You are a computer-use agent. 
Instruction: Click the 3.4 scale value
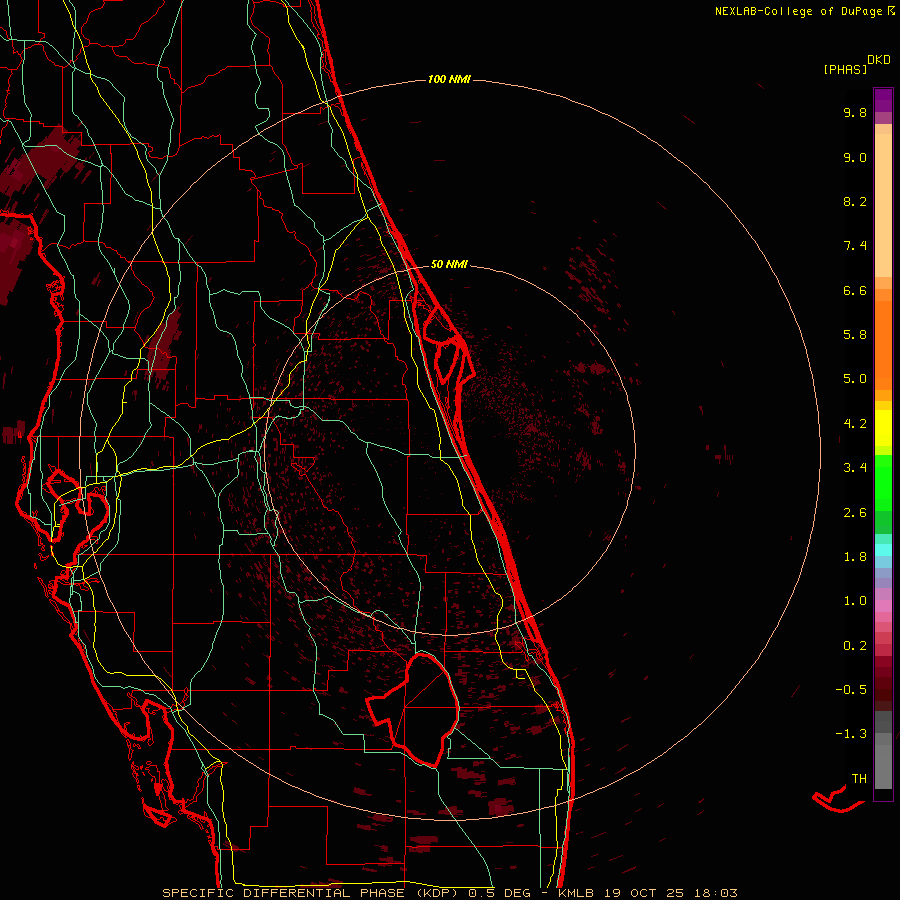[x=855, y=468]
